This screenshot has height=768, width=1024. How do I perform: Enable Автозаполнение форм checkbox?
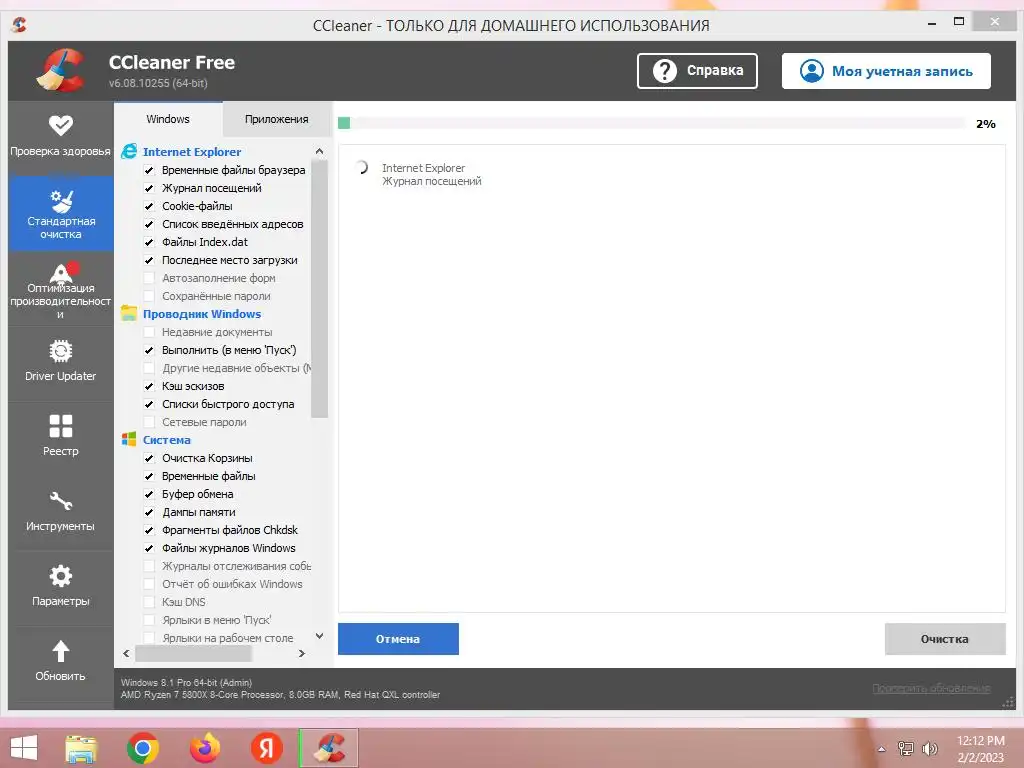tap(149, 278)
